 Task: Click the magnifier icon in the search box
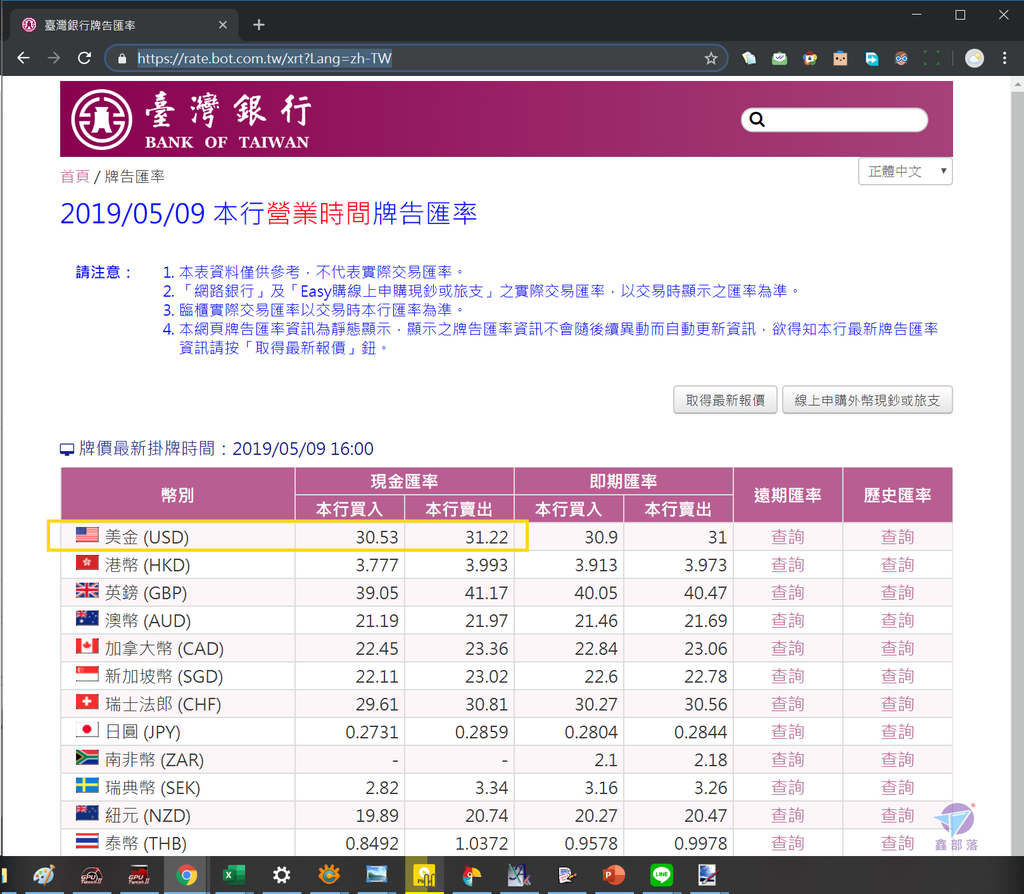pyautogui.click(x=757, y=120)
